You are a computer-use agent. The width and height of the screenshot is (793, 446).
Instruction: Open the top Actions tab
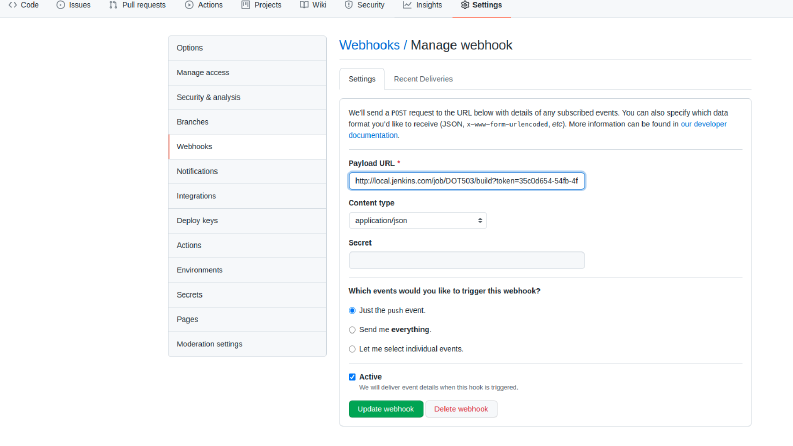[204, 5]
